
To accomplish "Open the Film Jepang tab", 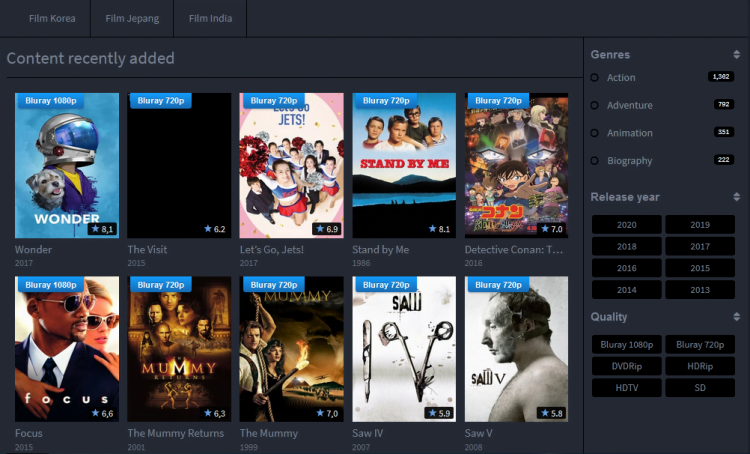I will [x=132, y=19].
